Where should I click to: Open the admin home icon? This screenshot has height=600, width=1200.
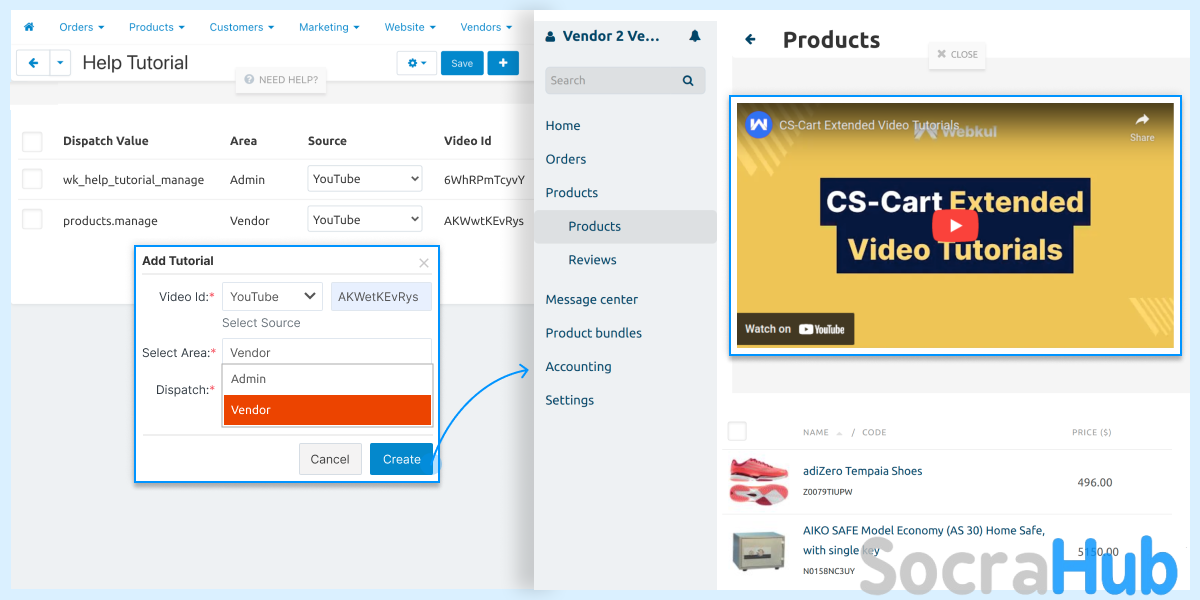(x=29, y=27)
